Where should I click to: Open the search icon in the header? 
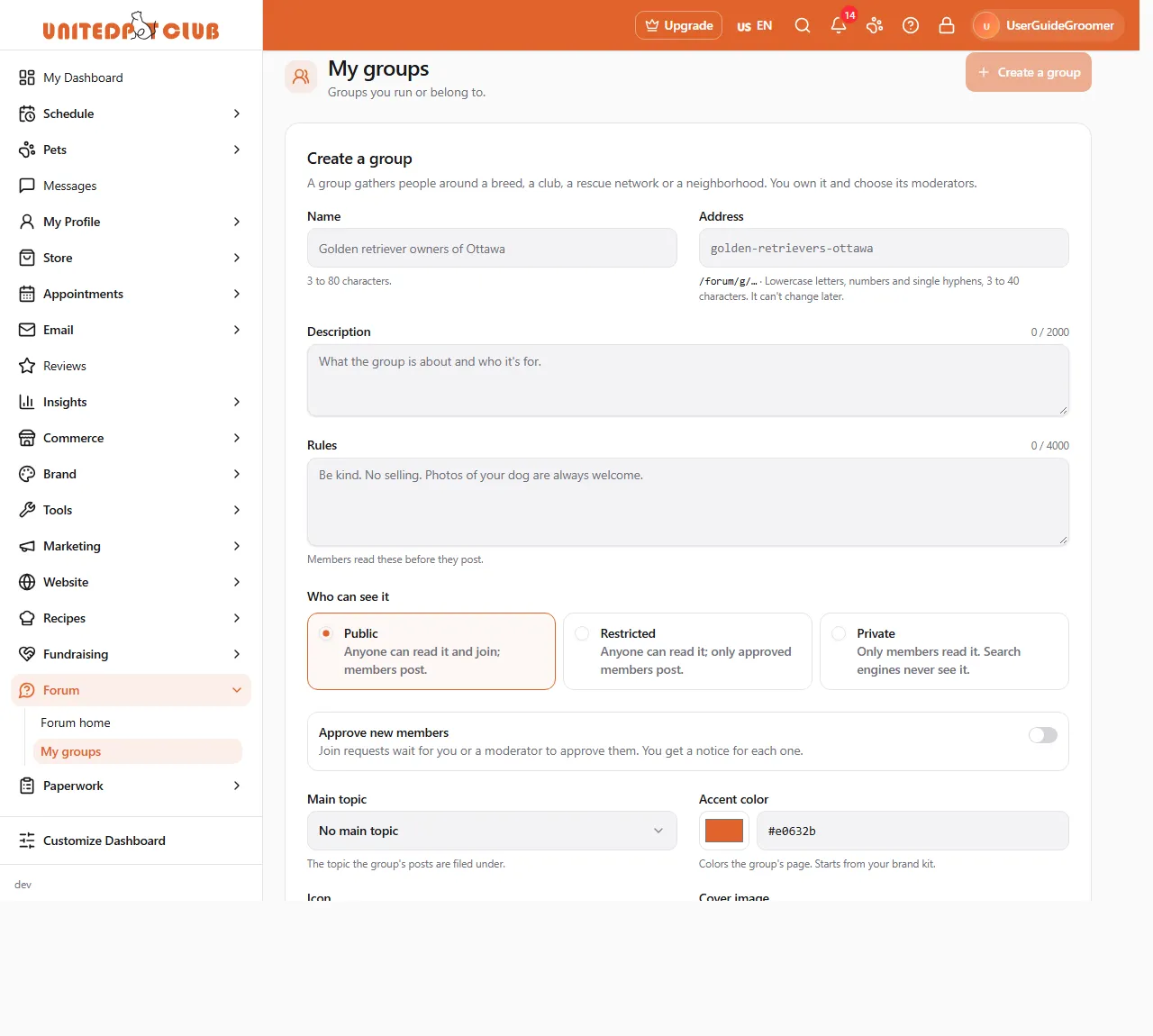803,25
